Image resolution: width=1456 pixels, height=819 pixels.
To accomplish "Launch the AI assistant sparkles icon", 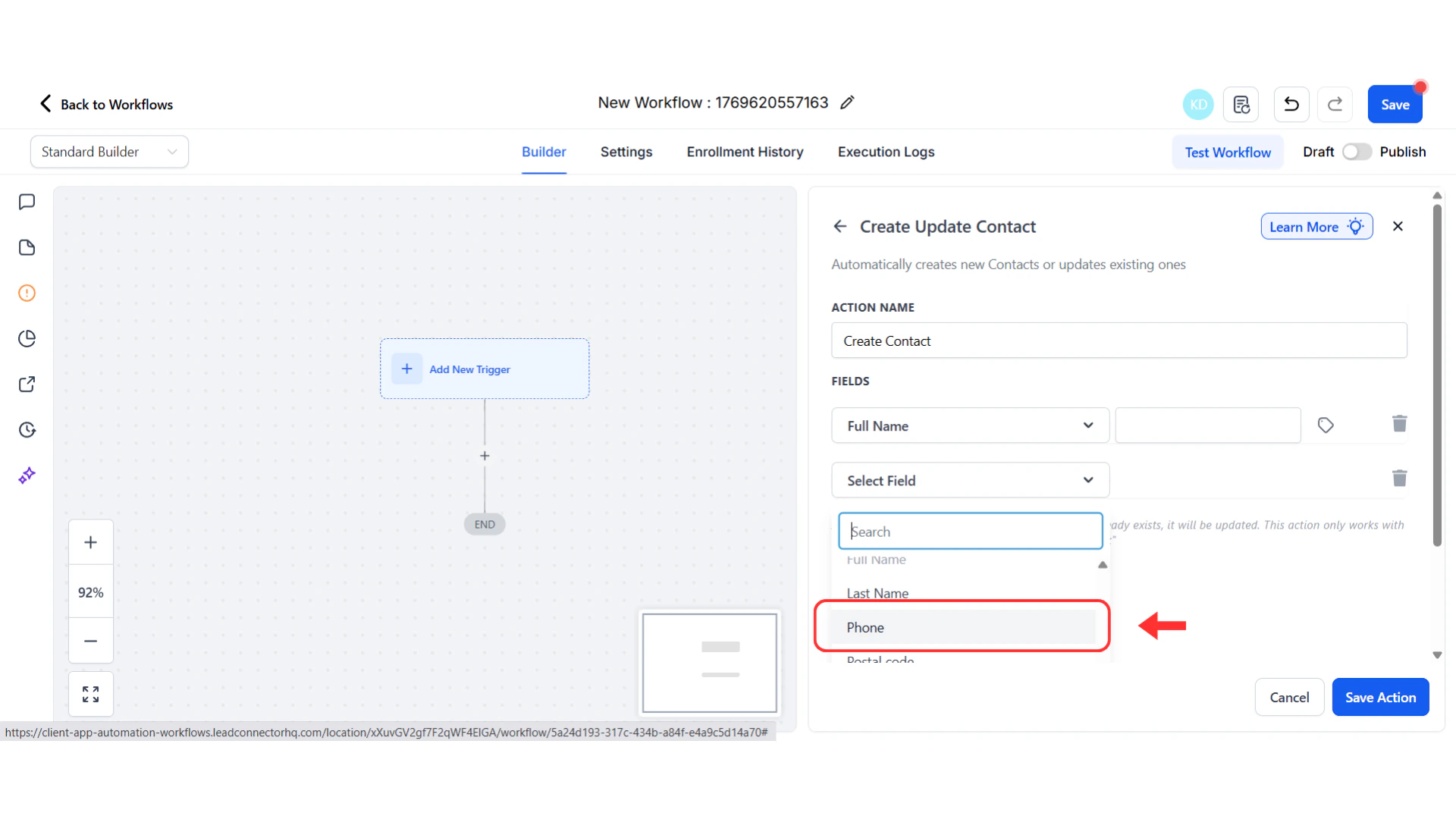I will 27,475.
